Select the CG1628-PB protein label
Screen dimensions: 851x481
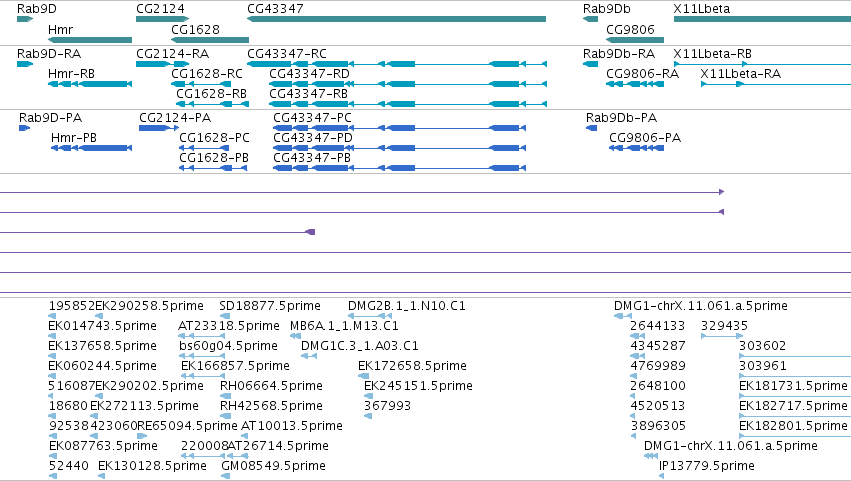214,158
